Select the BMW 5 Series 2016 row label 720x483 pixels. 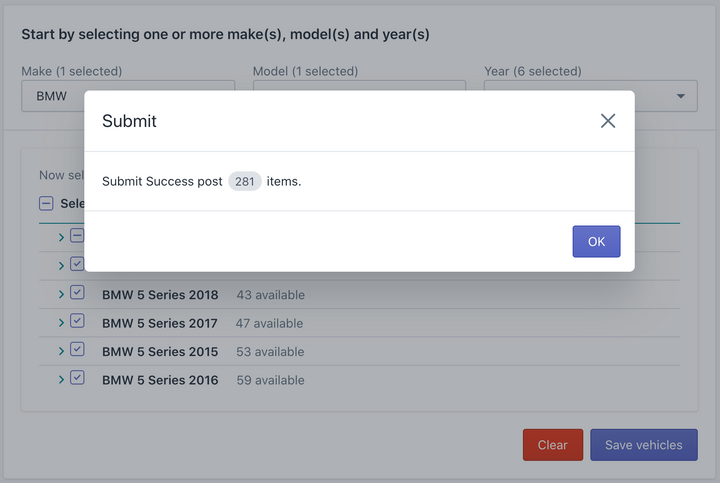tap(160, 380)
